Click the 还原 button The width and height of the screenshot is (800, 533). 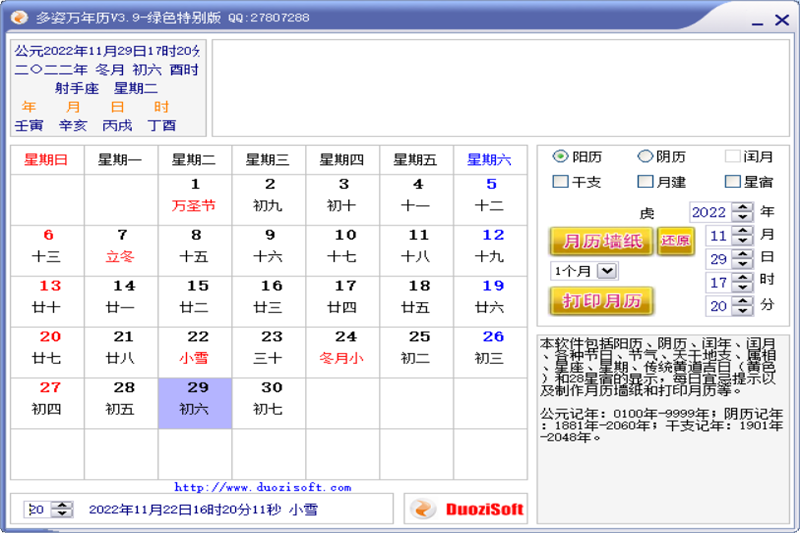[x=676, y=241]
